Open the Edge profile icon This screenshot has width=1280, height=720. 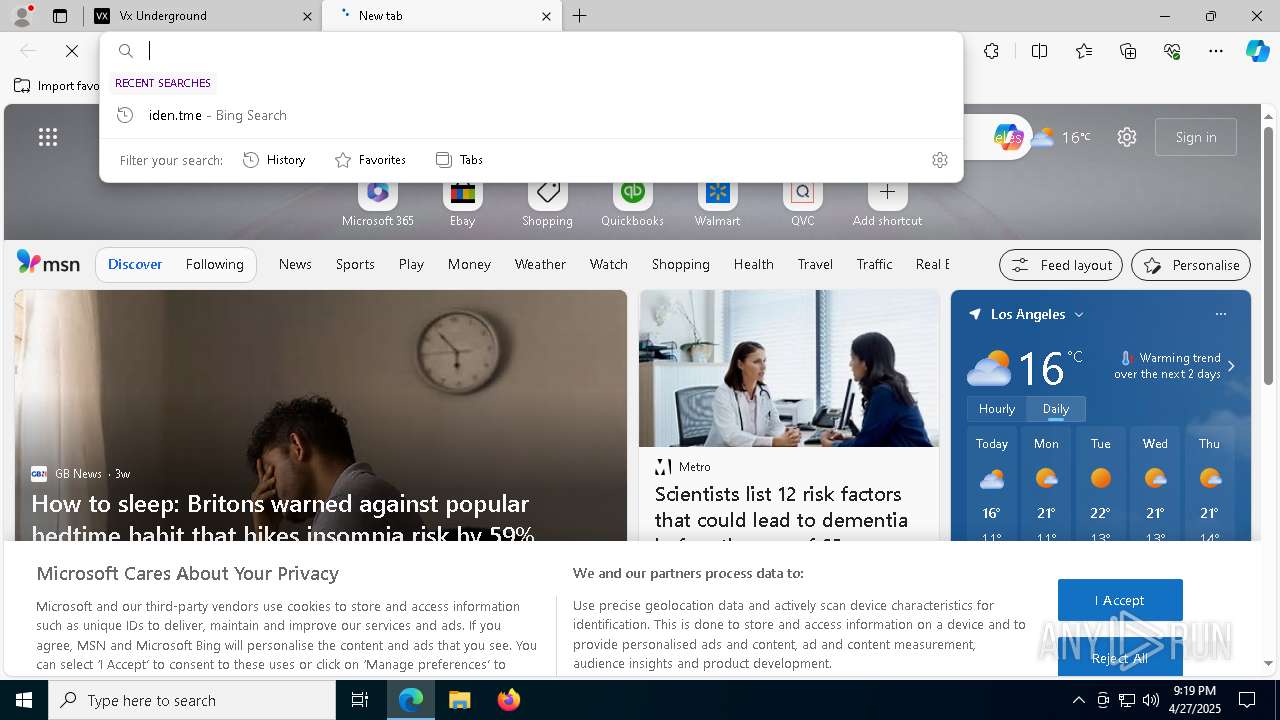pyautogui.click(x=21, y=15)
